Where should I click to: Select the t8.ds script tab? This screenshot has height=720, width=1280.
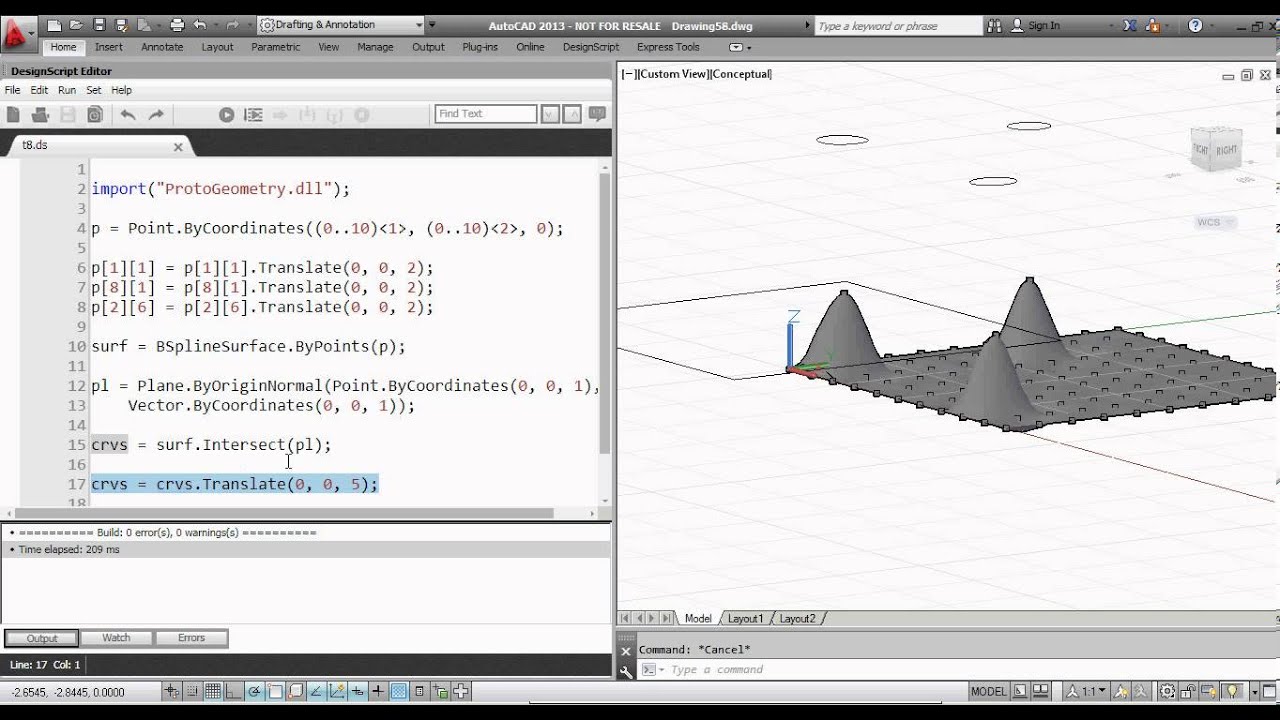click(35, 145)
